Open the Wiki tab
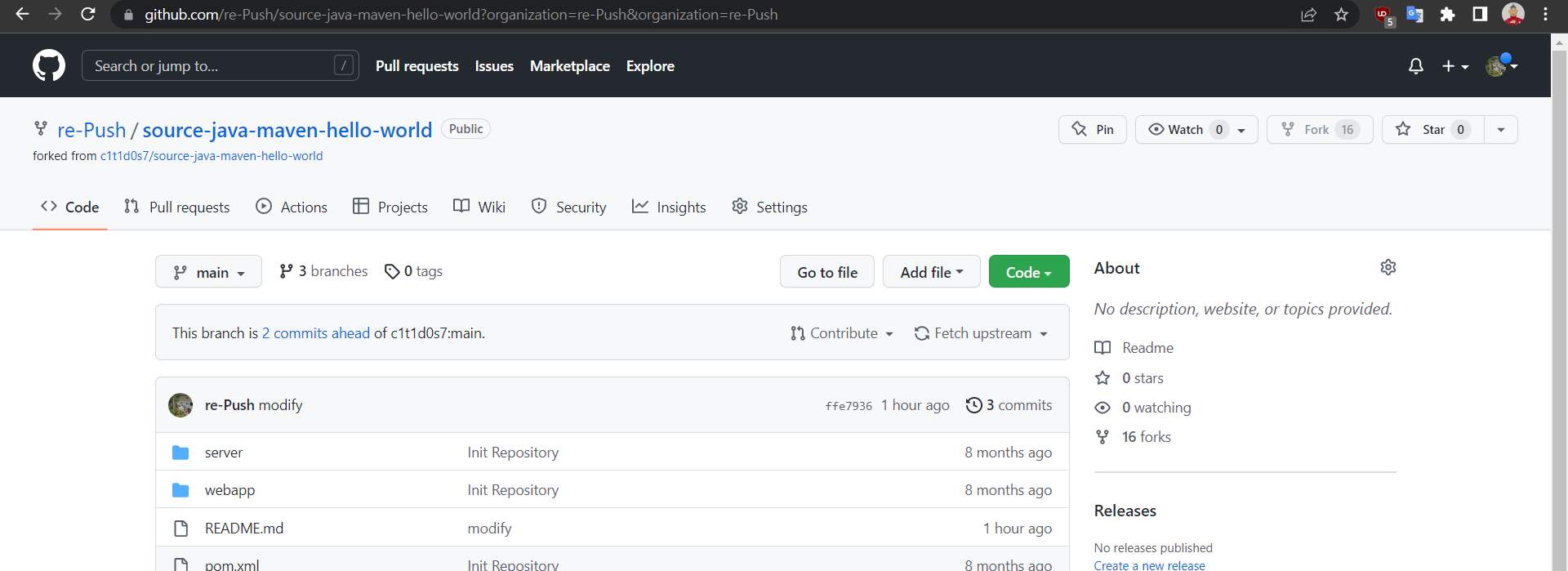 [479, 207]
